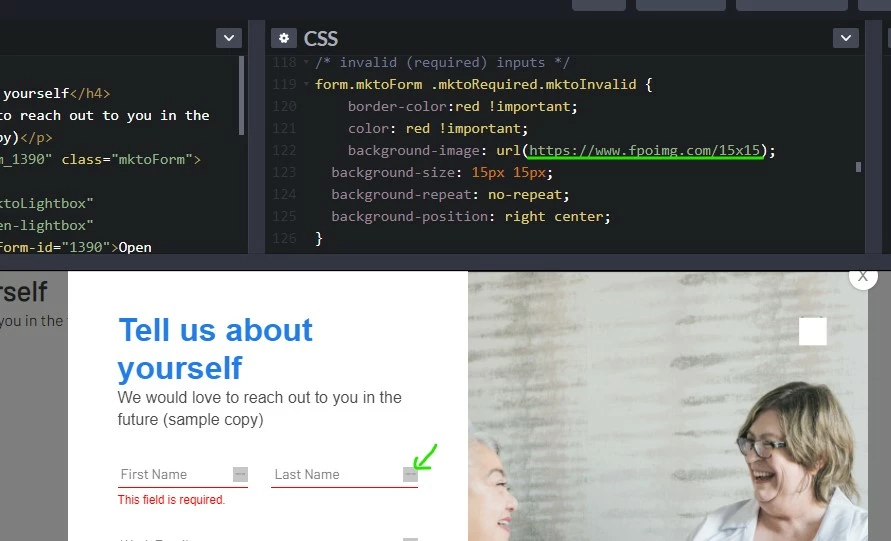Click the 'to reach out to you in the' HTML line
The image size is (891, 541).
(x=105, y=115)
